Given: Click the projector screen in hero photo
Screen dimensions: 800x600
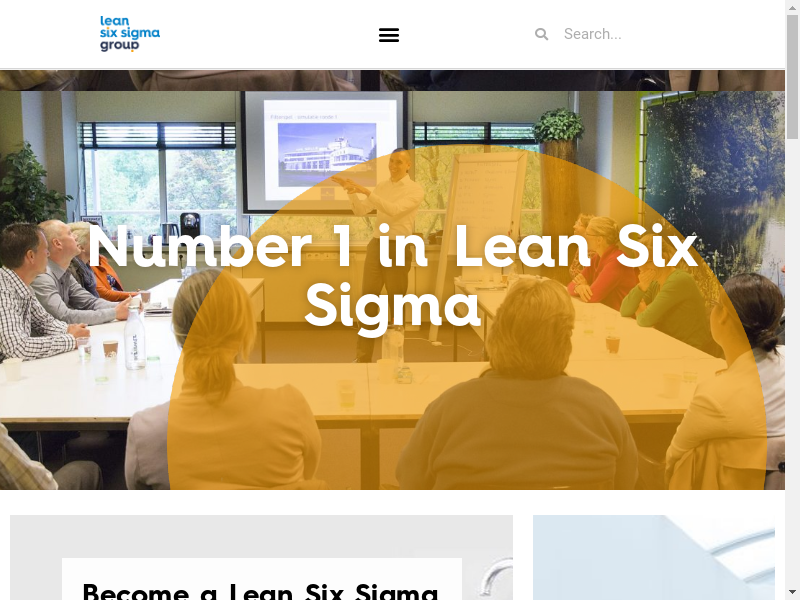Looking at the screenshot, I should pos(324,152).
